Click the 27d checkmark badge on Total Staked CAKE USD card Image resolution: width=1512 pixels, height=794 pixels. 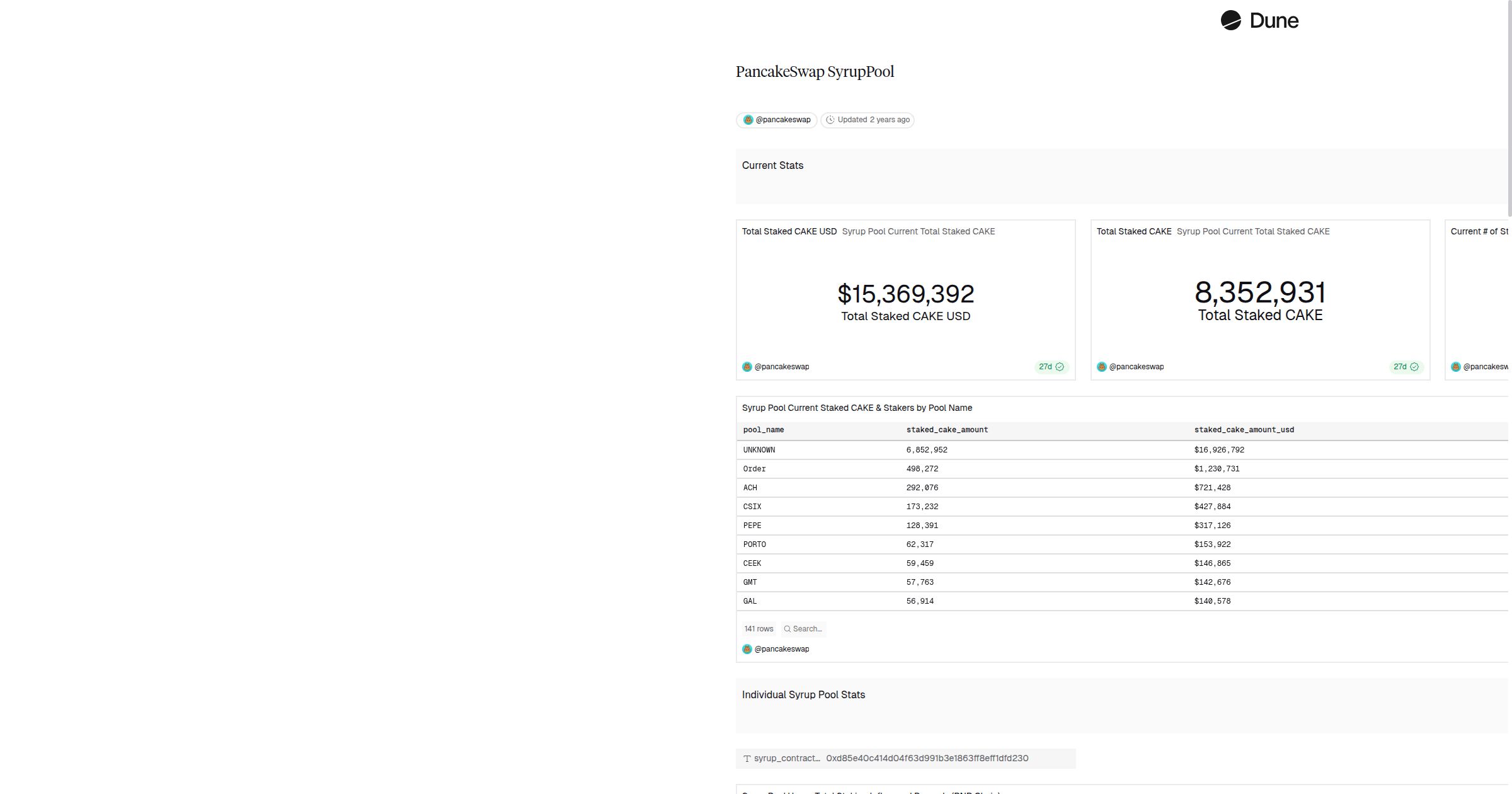point(1051,367)
